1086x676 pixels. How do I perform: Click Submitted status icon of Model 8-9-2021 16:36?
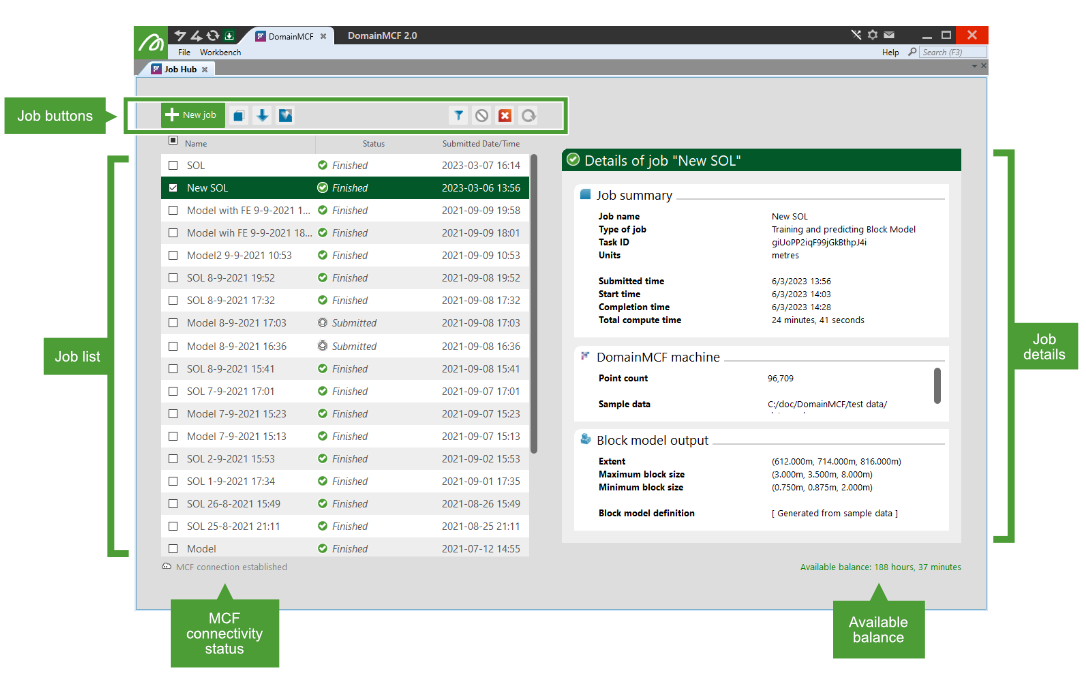(x=323, y=346)
